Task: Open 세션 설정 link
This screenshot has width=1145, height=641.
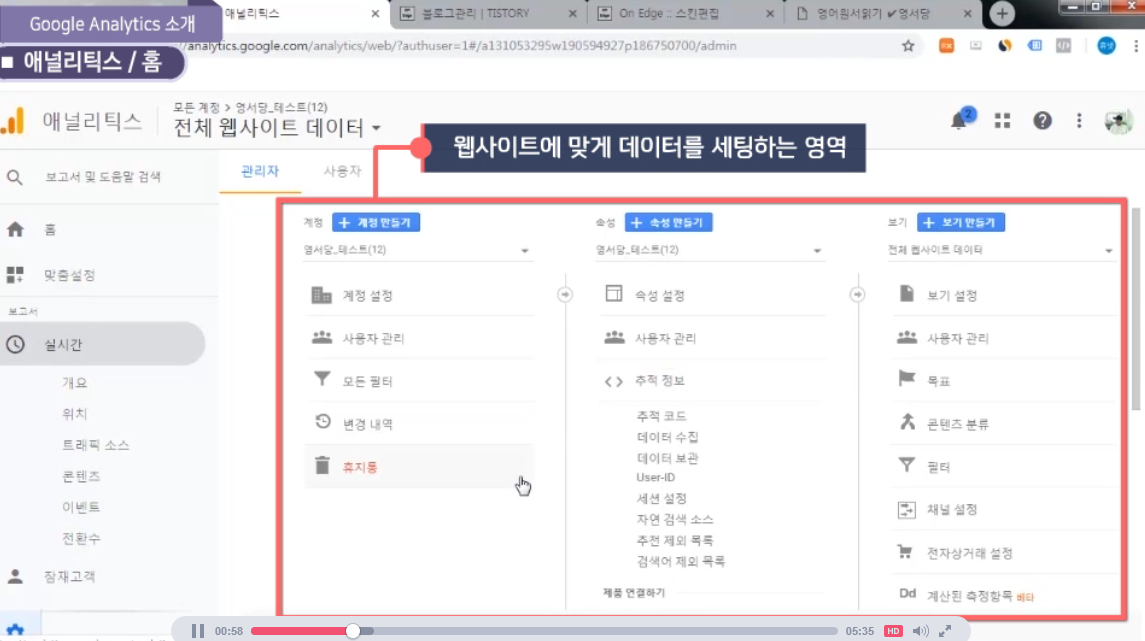Action: (662, 499)
